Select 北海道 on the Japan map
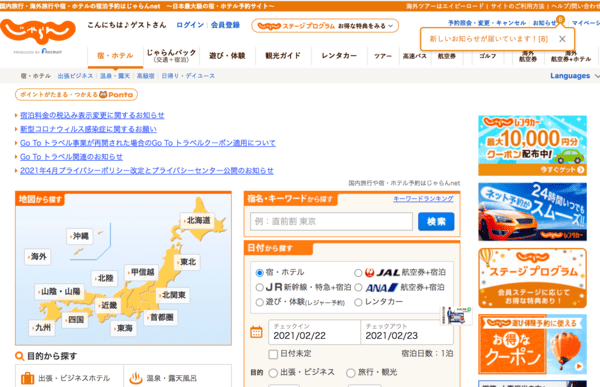Image resolution: width=600 pixels, height=387 pixels. tap(197, 220)
